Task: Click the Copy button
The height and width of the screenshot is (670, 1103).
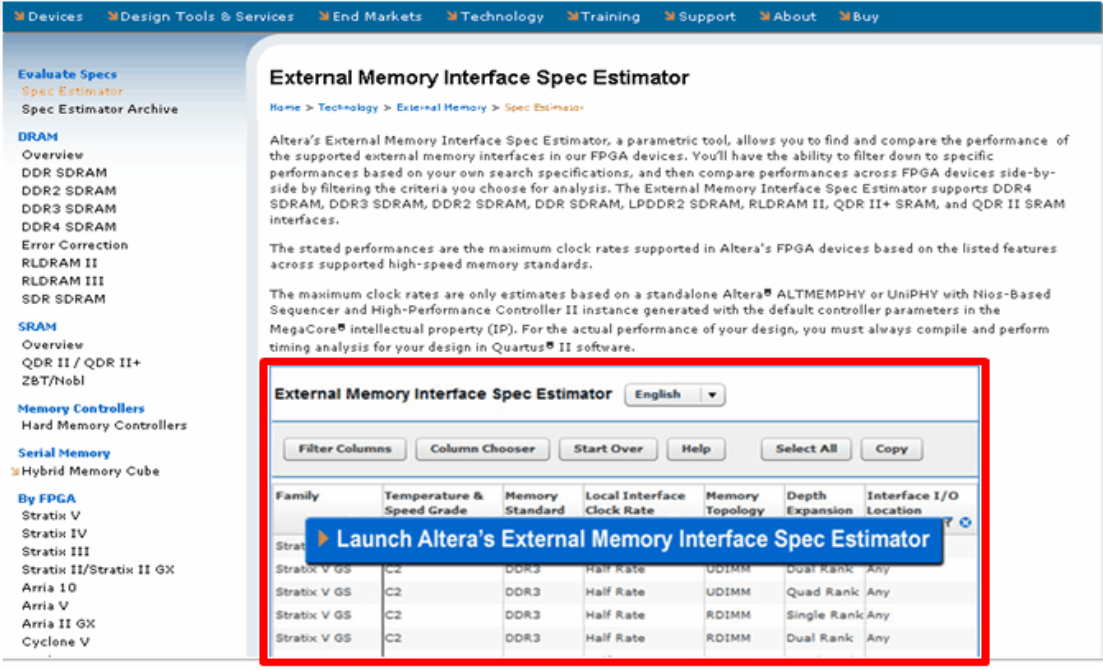Action: tap(891, 449)
